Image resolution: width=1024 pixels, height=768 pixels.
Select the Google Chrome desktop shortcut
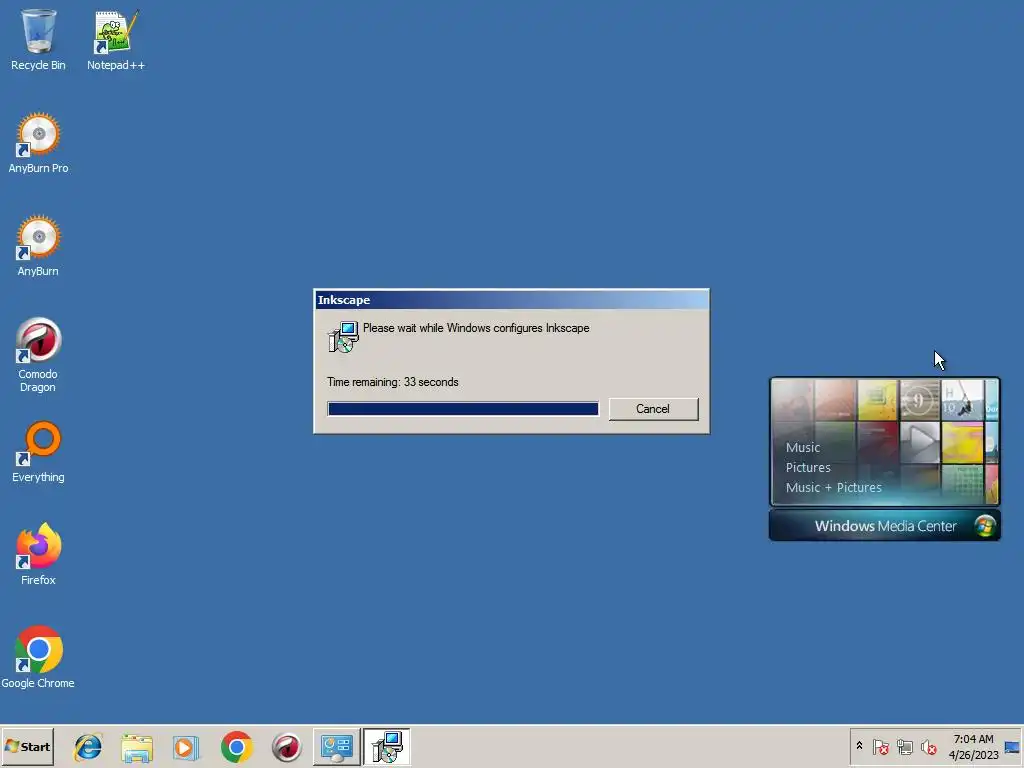38,658
